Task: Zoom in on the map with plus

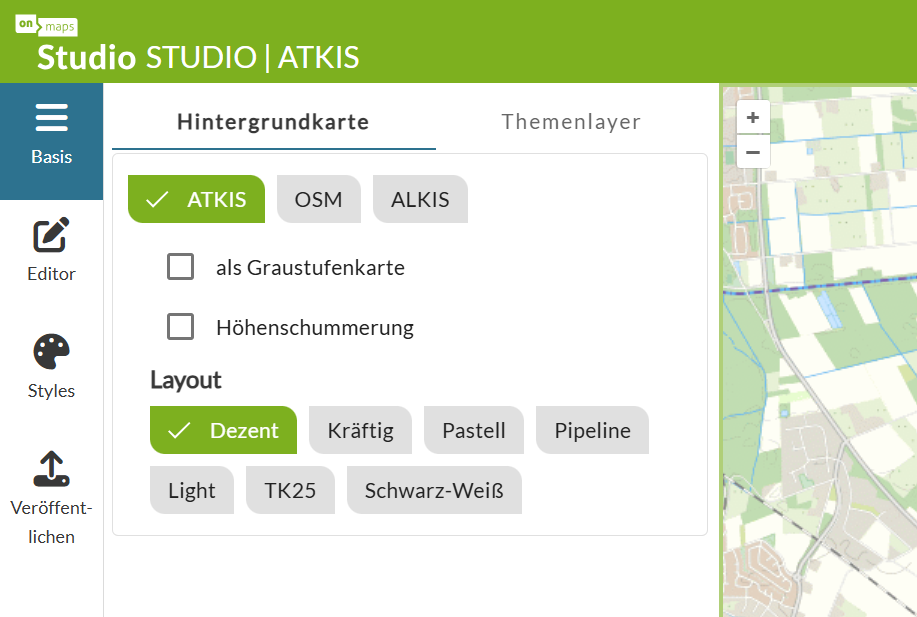Action: click(753, 118)
